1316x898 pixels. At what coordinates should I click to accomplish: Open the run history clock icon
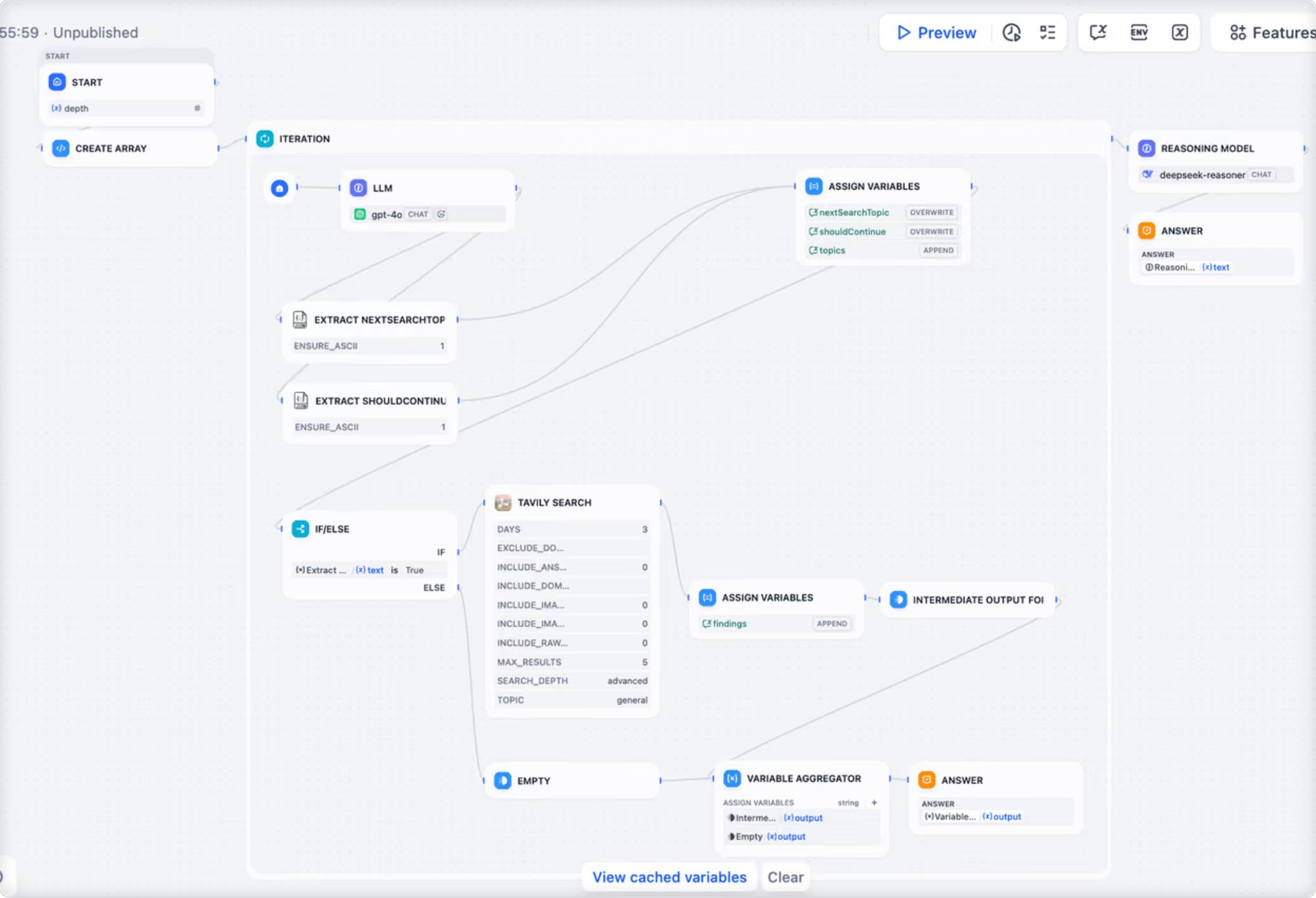click(1011, 33)
